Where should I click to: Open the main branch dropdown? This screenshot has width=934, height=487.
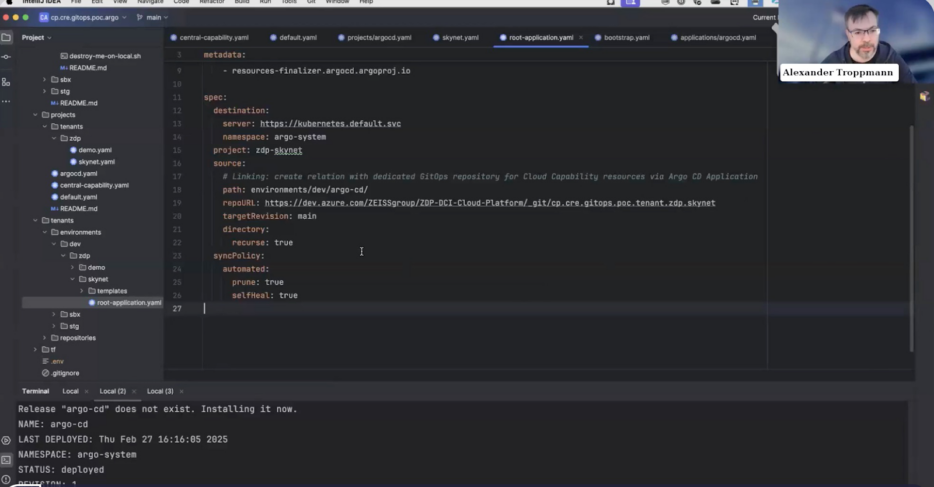152,17
